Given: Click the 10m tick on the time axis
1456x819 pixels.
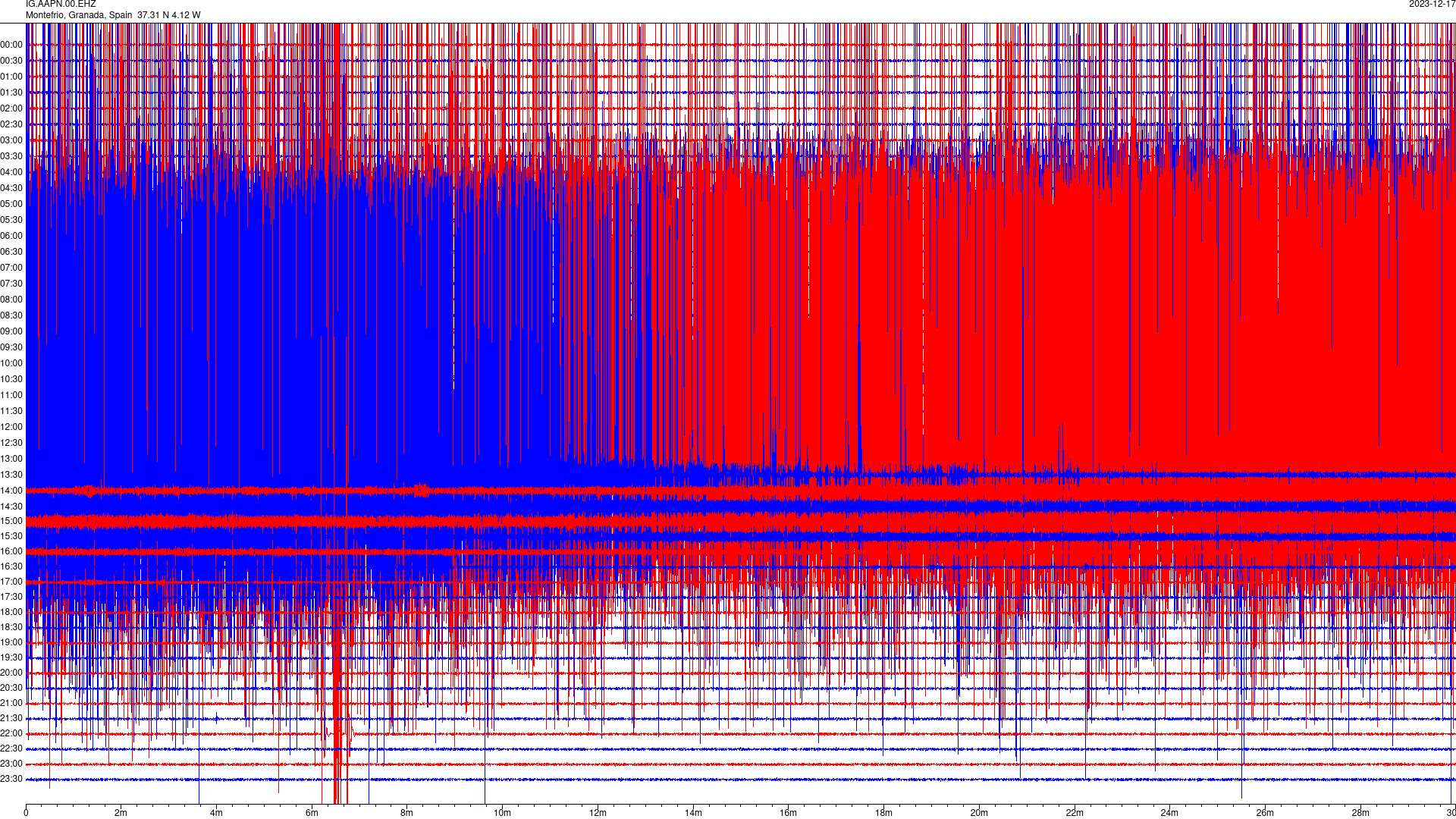Looking at the screenshot, I should click(x=502, y=813).
